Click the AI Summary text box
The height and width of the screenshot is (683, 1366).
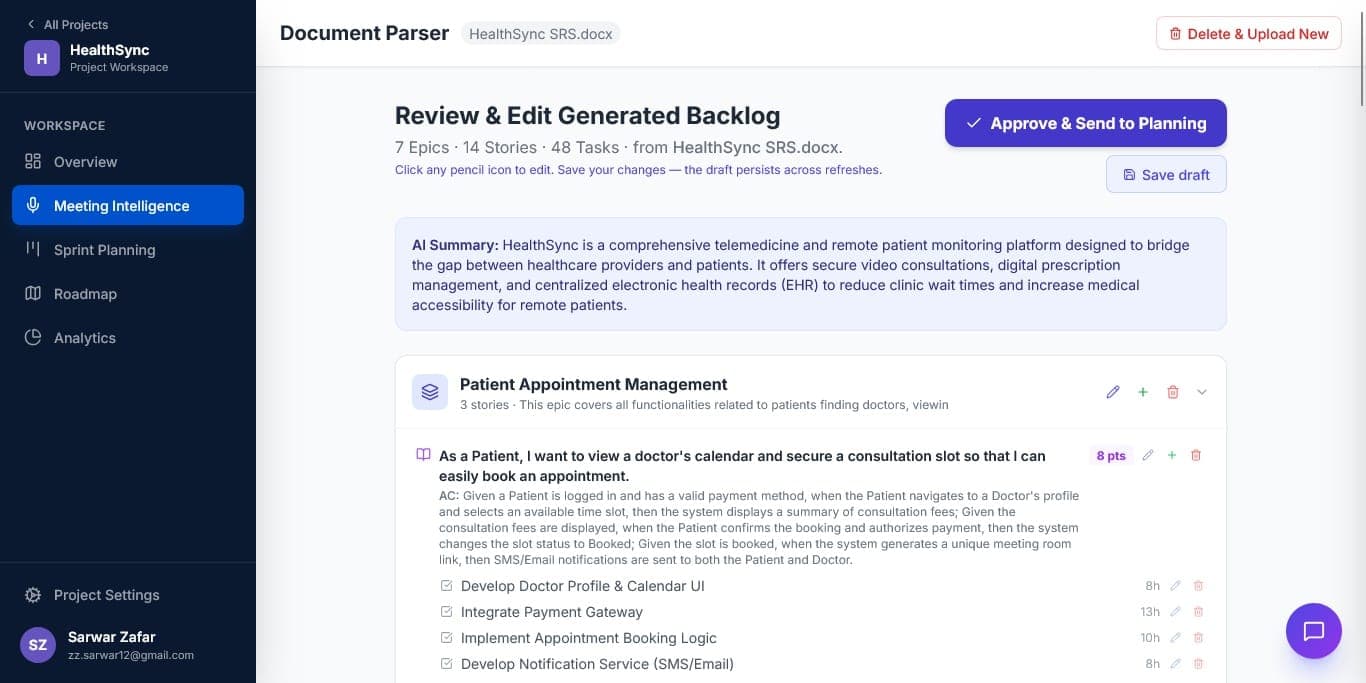[x=811, y=274]
